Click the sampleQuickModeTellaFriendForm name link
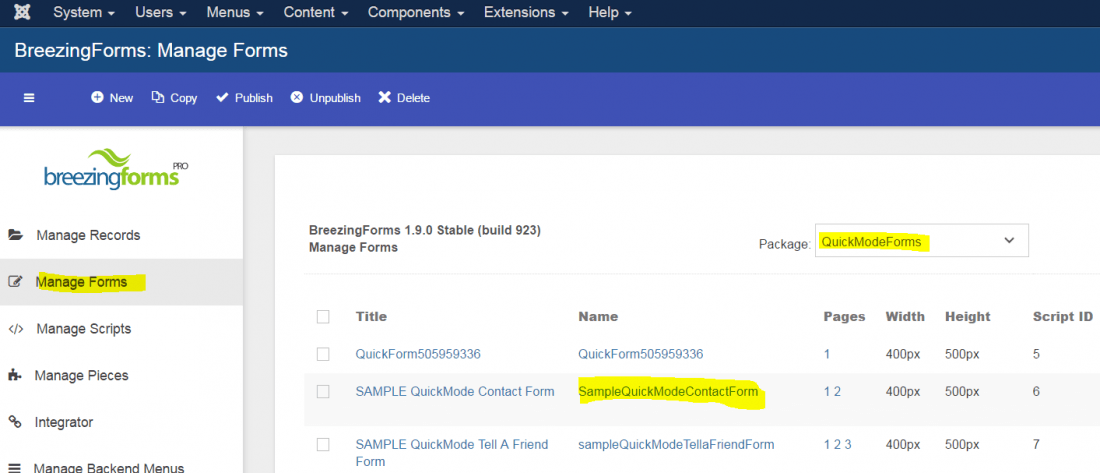 click(x=676, y=444)
